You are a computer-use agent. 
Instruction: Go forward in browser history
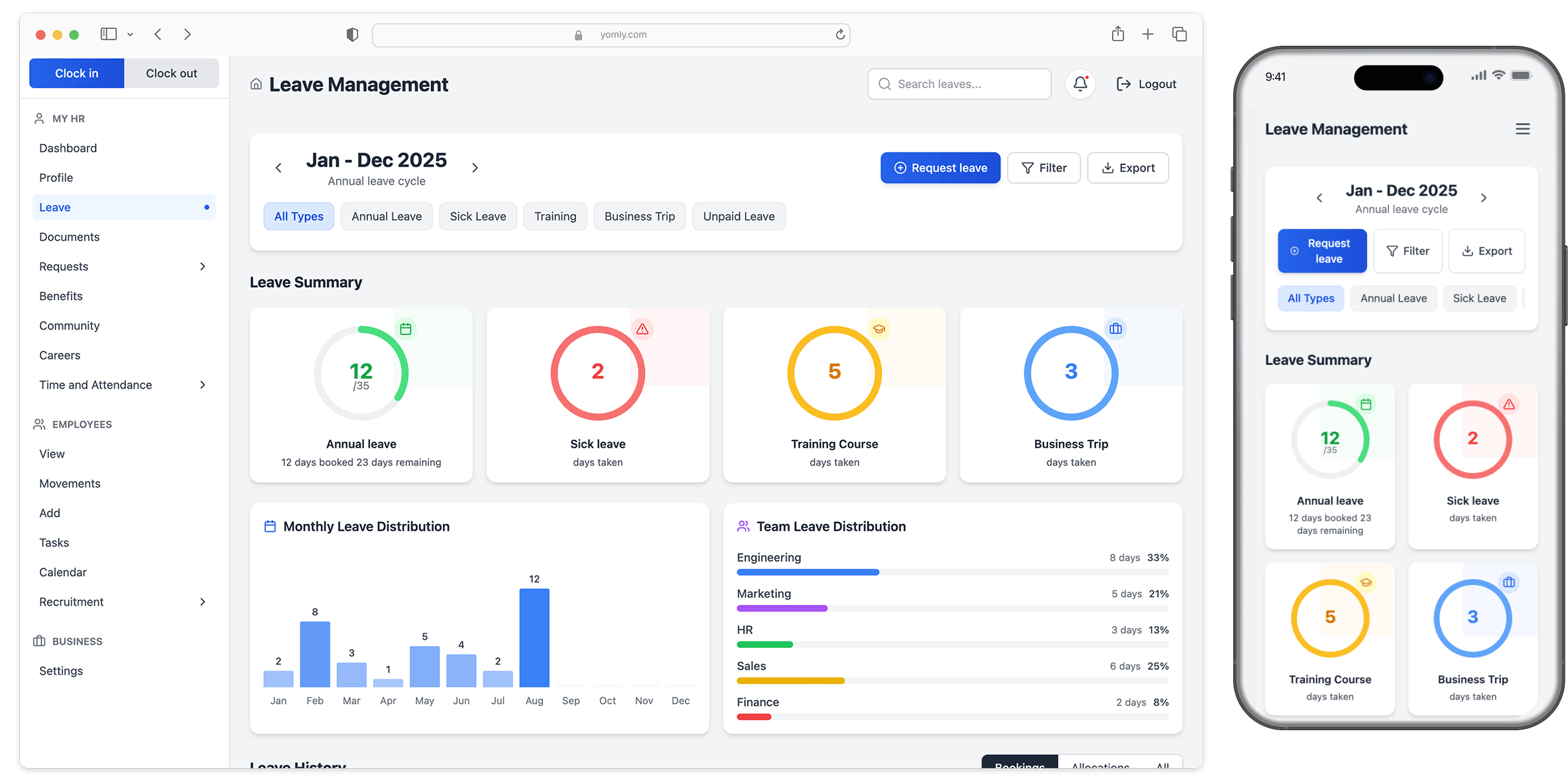188,34
